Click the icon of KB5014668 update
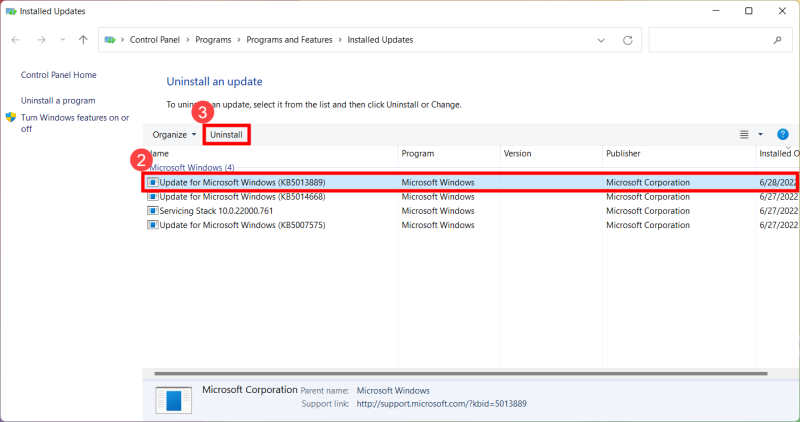Viewport: 800px width, 422px height. click(x=153, y=196)
